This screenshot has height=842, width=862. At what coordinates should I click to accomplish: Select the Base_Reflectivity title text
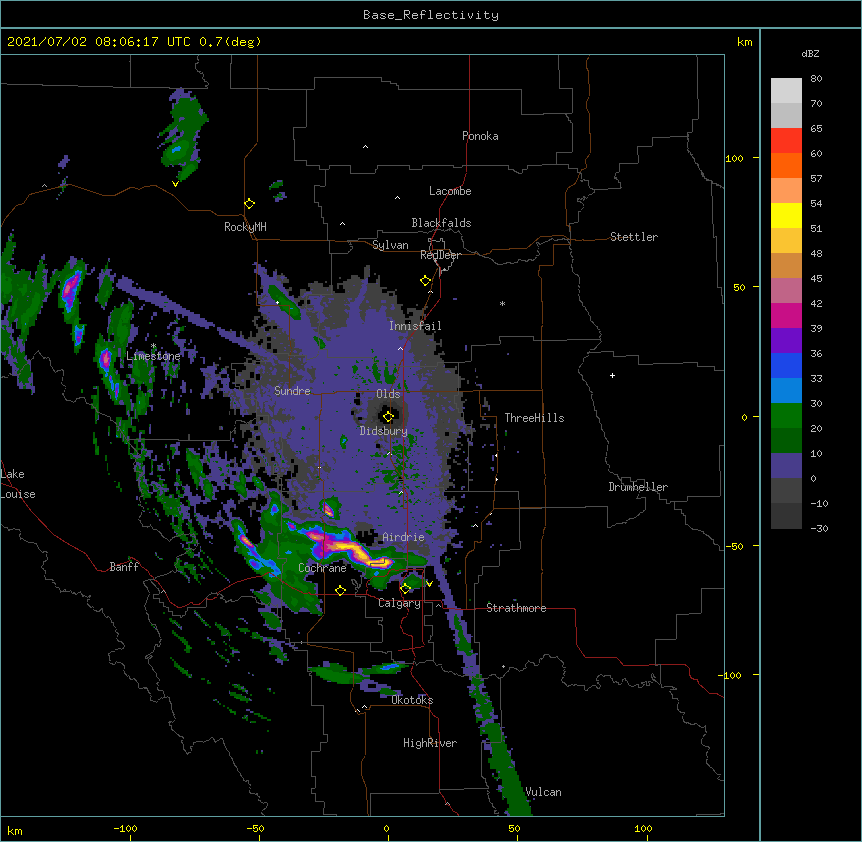[x=431, y=15]
